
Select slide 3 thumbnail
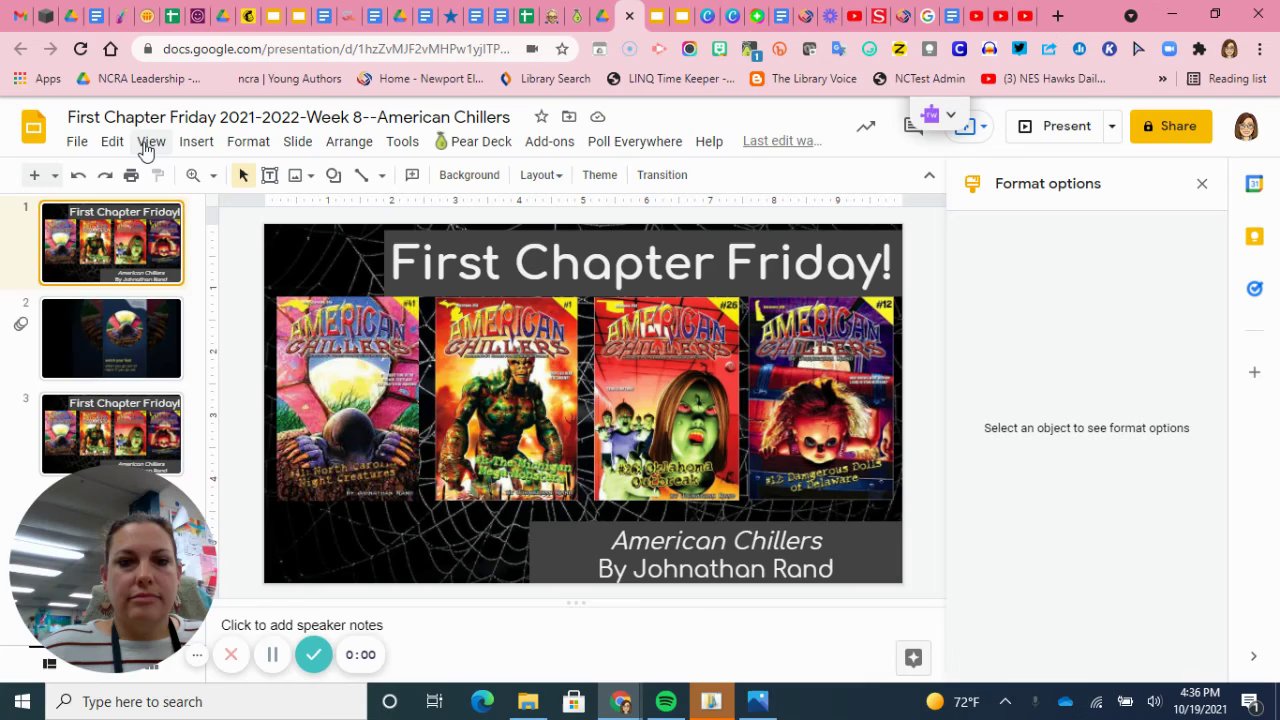pos(111,433)
